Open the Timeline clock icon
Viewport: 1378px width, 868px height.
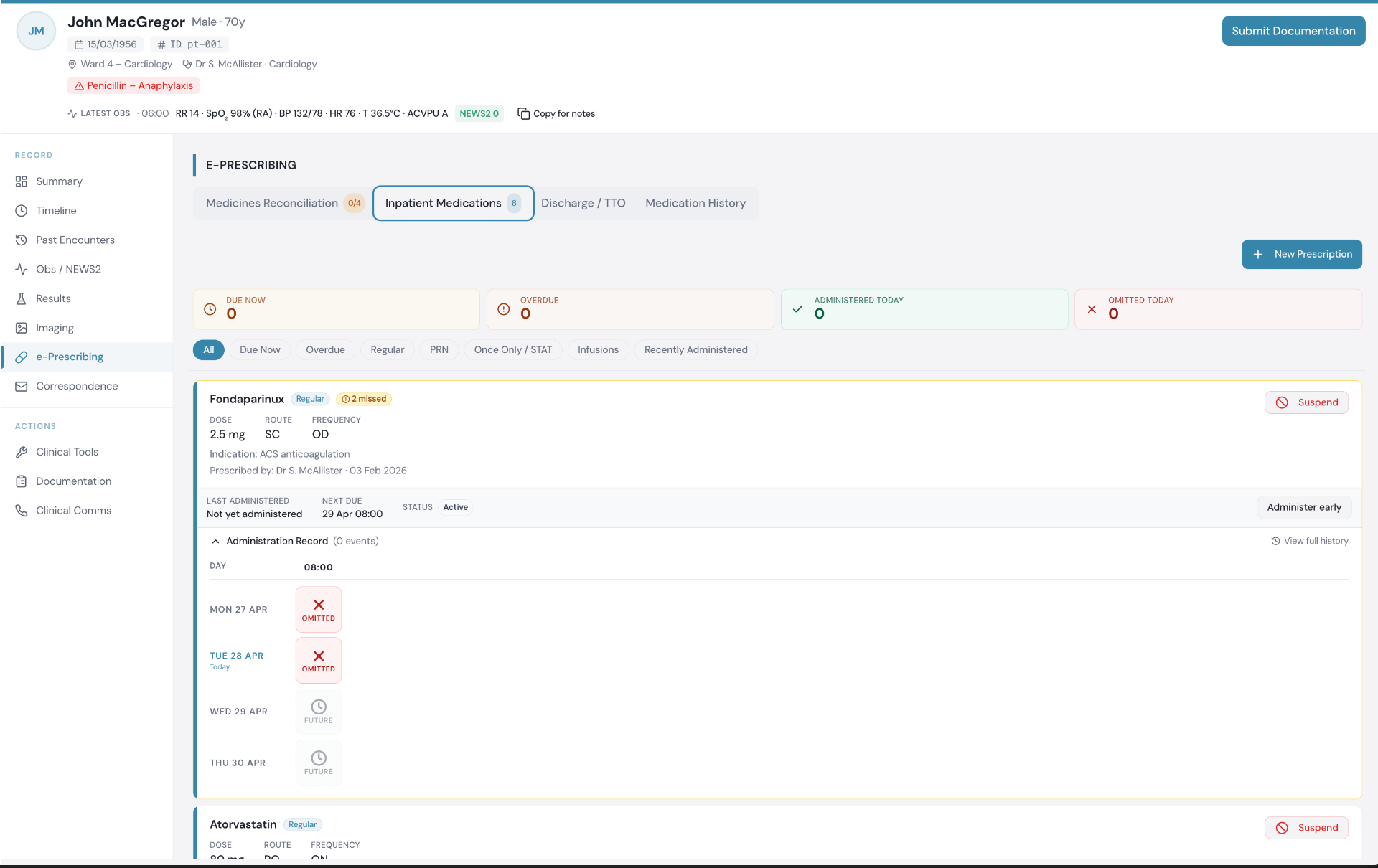22,211
